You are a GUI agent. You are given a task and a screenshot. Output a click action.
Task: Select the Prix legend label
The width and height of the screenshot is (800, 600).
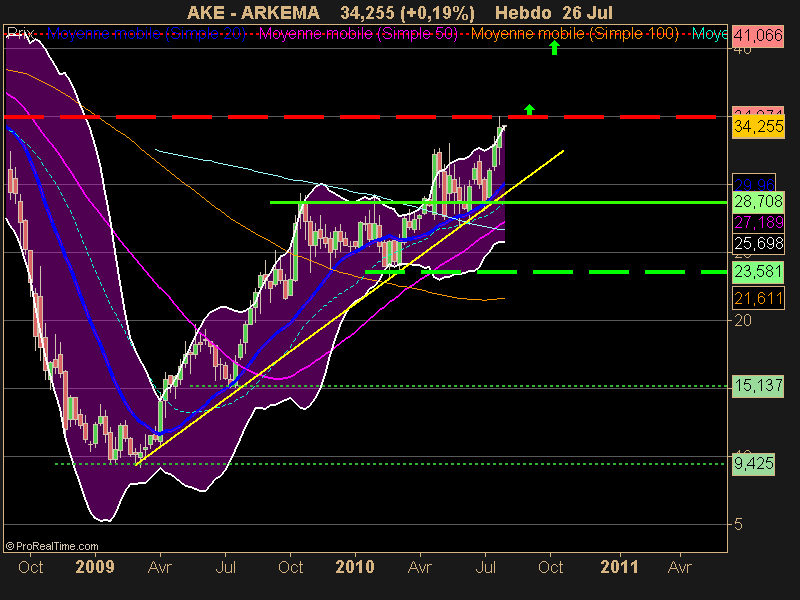tap(21, 34)
